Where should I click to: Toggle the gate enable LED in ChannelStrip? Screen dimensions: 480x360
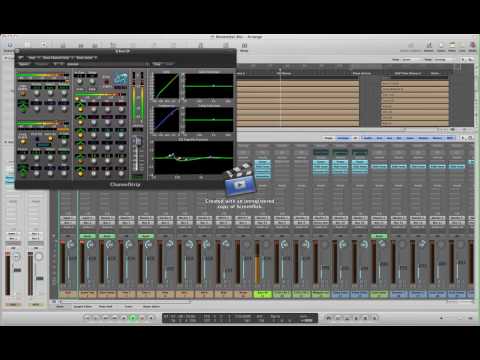[23, 94]
